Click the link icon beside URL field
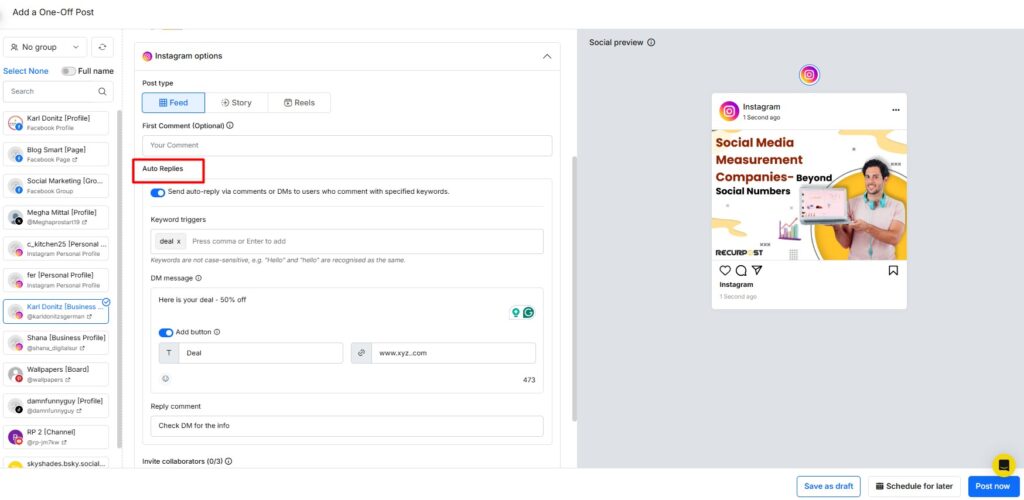This screenshot has height=500, width=1024. pos(361,353)
